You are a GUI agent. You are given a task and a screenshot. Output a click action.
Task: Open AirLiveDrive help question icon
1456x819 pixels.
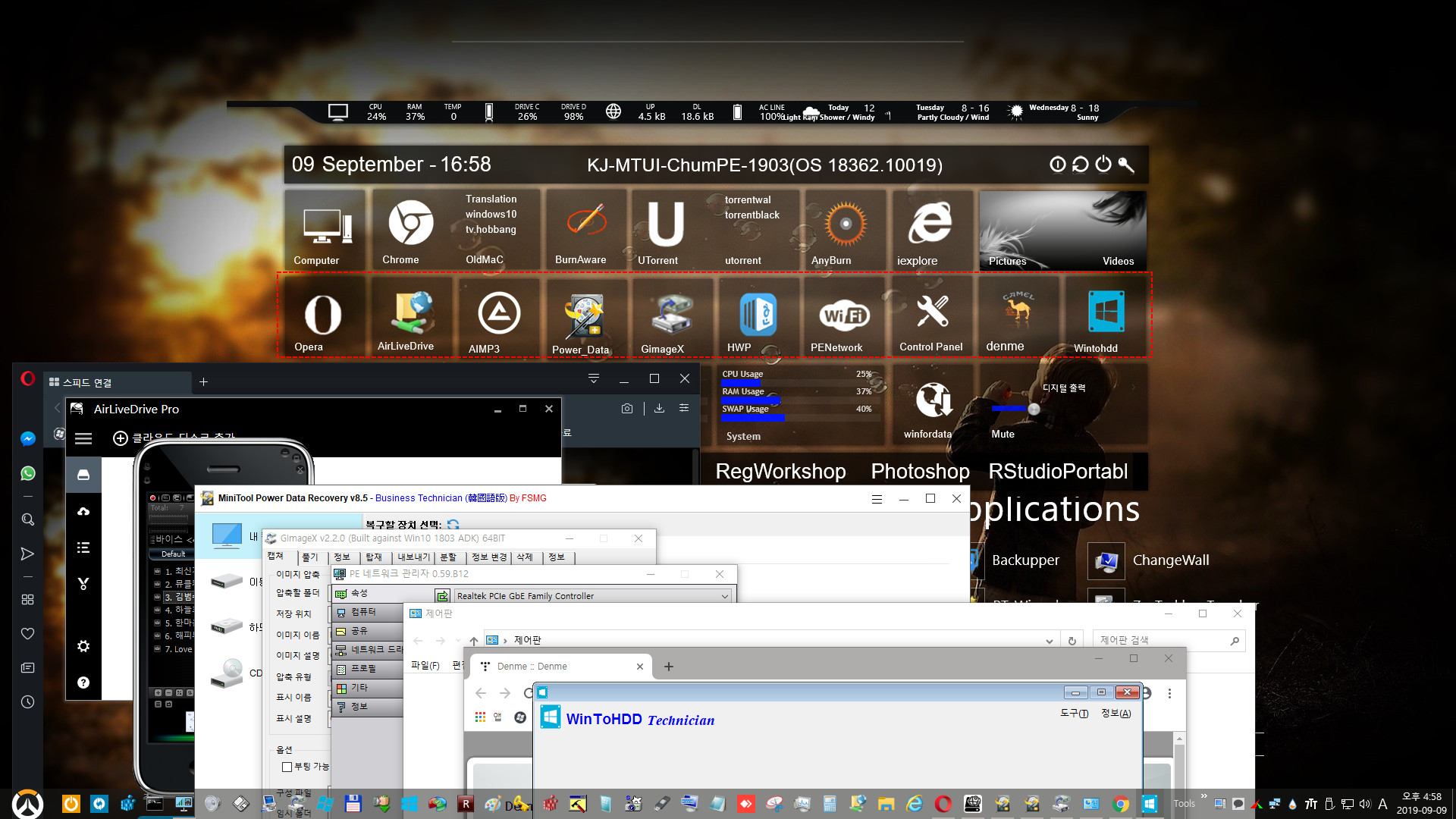click(83, 682)
